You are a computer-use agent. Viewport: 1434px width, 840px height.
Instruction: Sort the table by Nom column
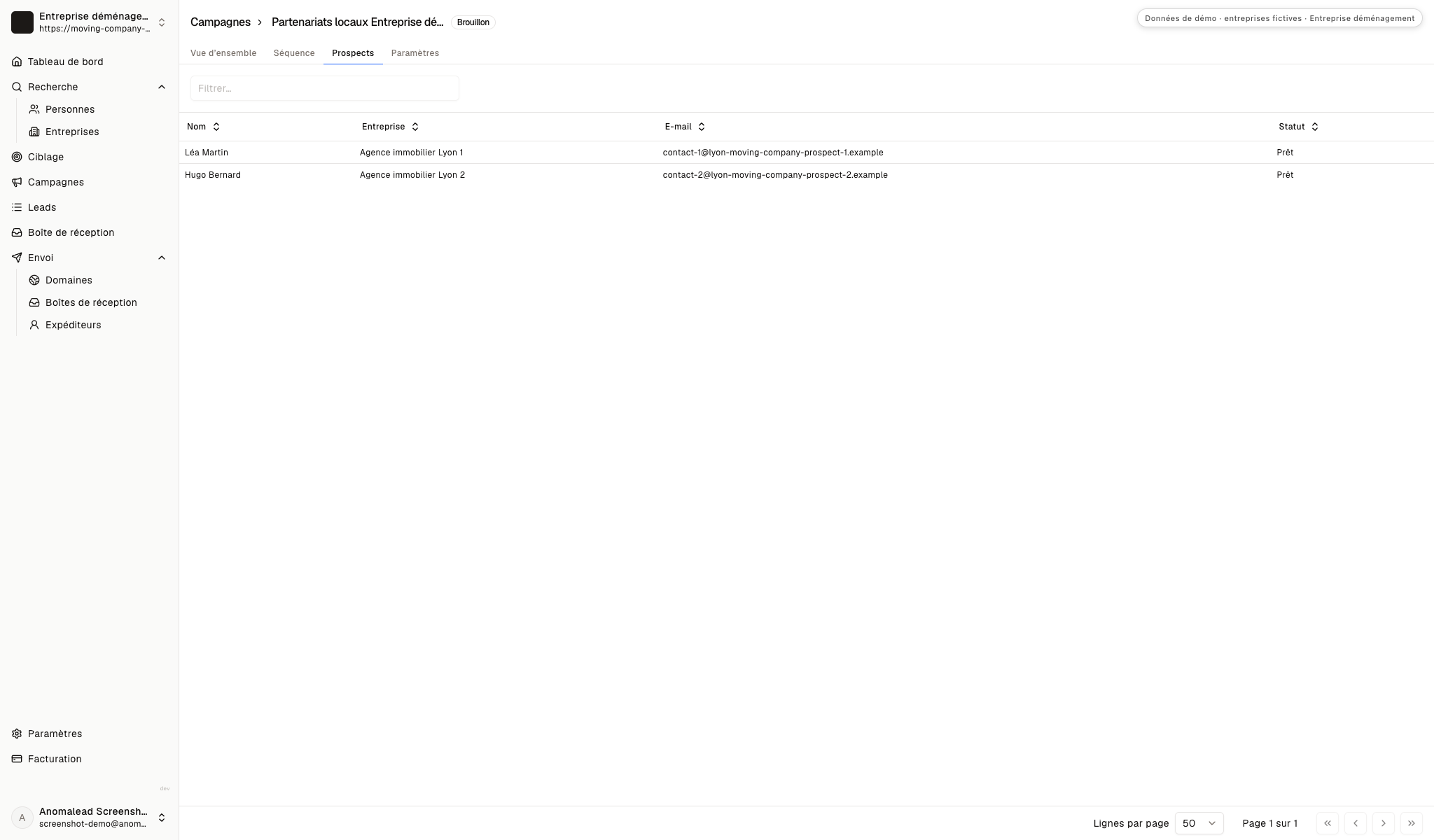(204, 127)
